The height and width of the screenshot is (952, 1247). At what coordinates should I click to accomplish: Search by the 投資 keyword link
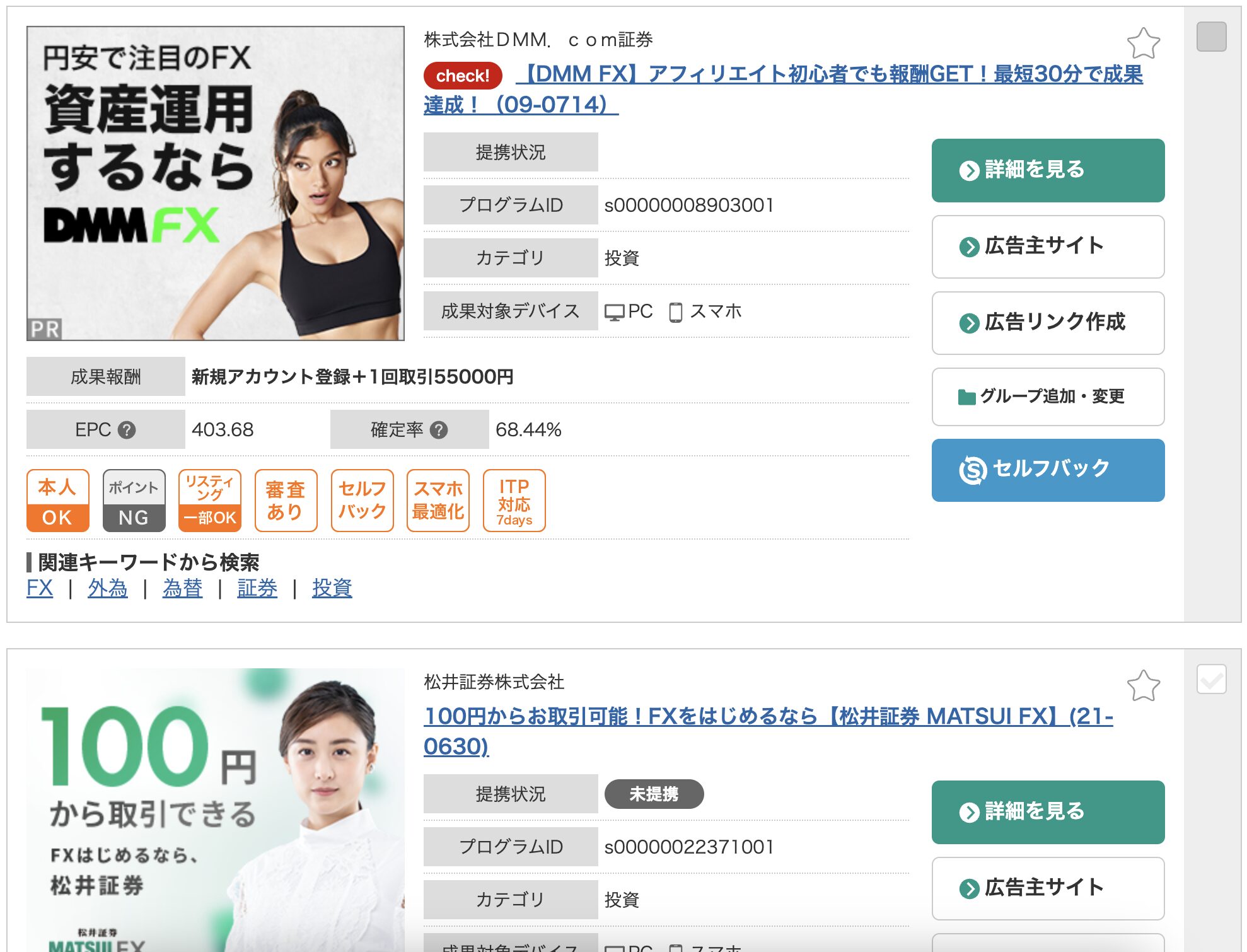coord(332,588)
